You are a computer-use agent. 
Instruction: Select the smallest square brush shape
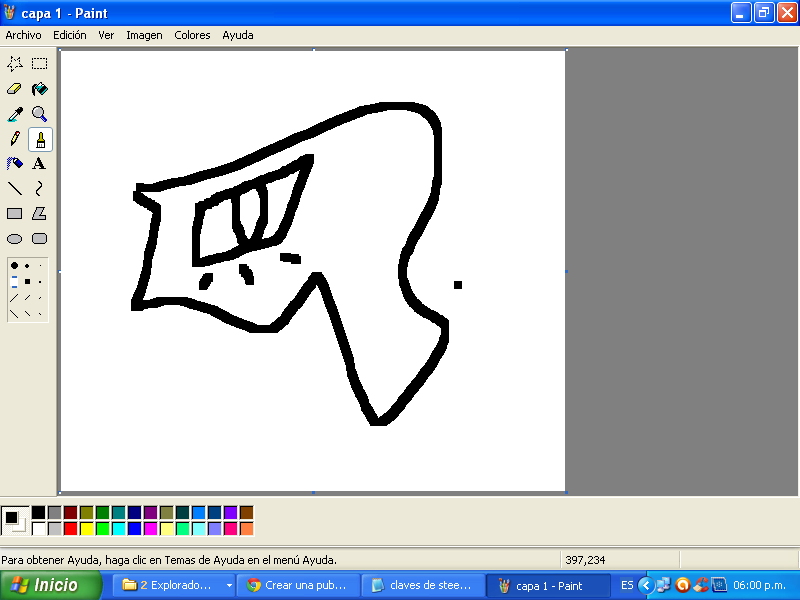click(40, 282)
